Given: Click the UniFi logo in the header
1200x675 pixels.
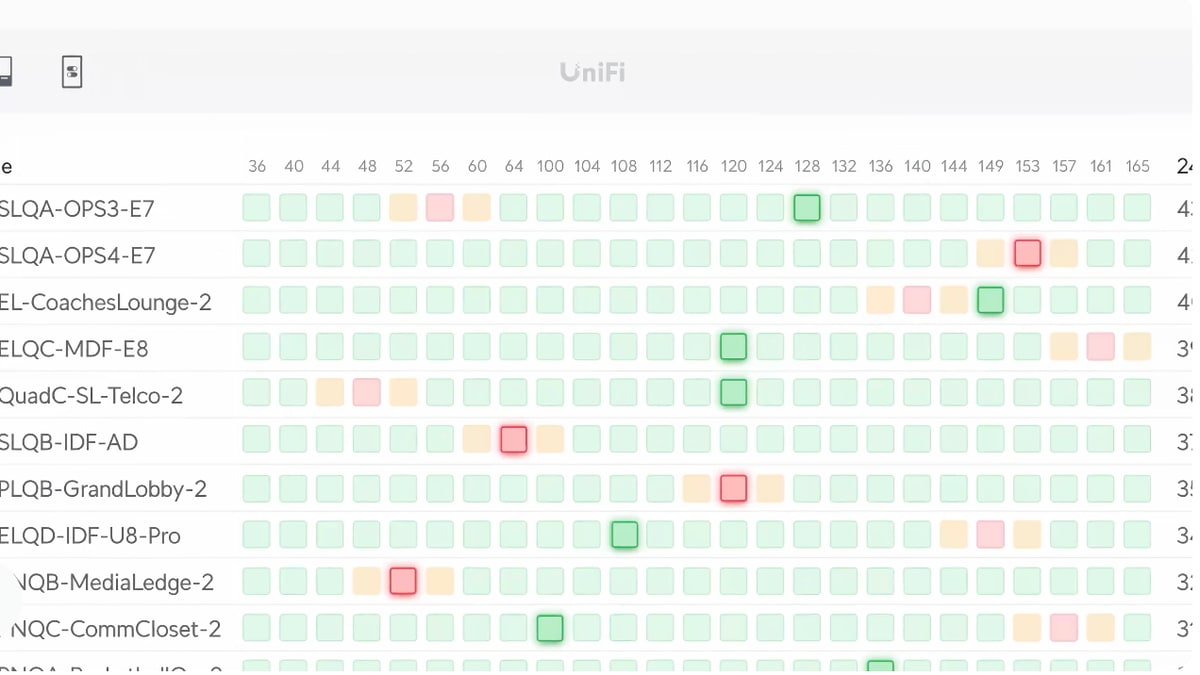Looking at the screenshot, I should click(593, 72).
